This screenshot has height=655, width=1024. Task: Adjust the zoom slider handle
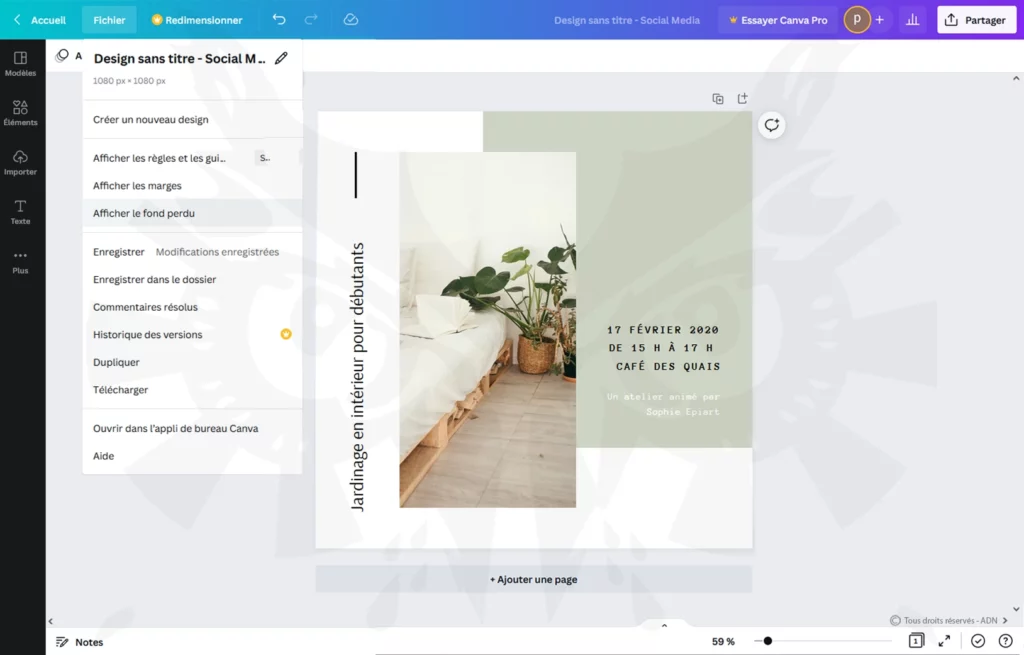768,641
